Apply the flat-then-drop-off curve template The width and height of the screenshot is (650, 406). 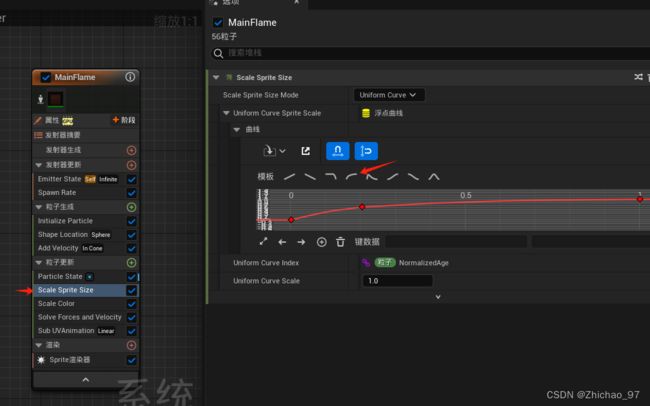(x=331, y=177)
